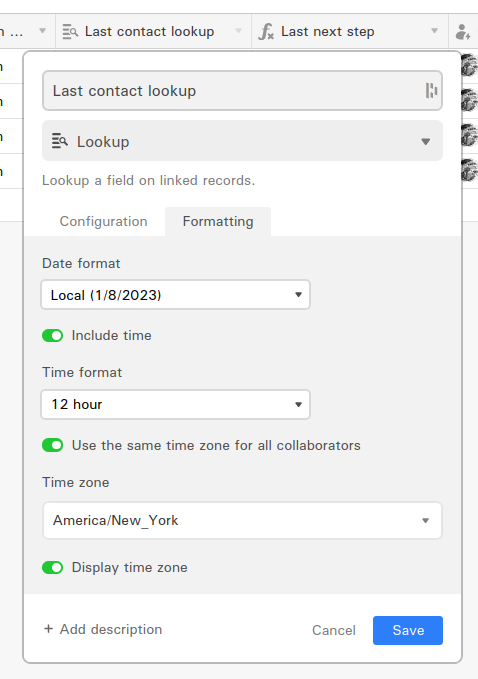Open the Date format dropdown
478x679 pixels.
(175, 295)
